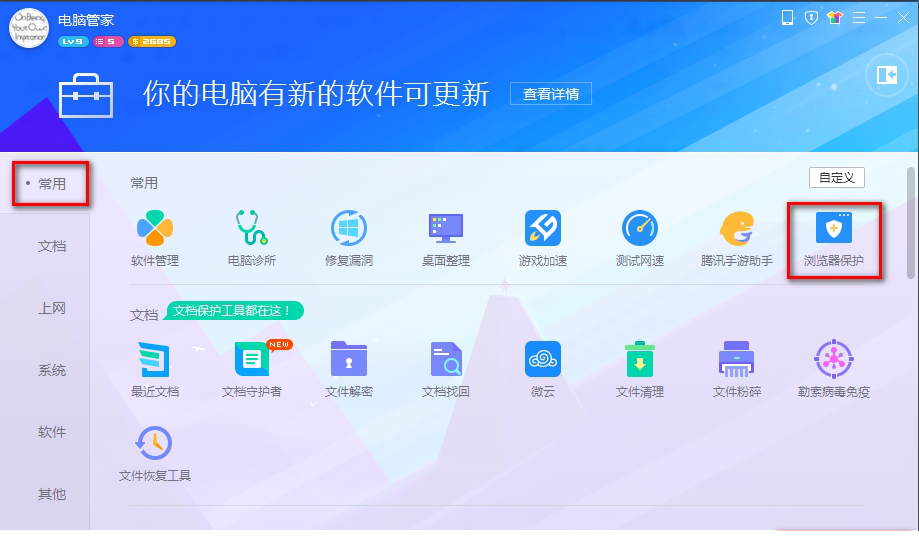Switch to the 文档 sidebar tab

[52, 246]
